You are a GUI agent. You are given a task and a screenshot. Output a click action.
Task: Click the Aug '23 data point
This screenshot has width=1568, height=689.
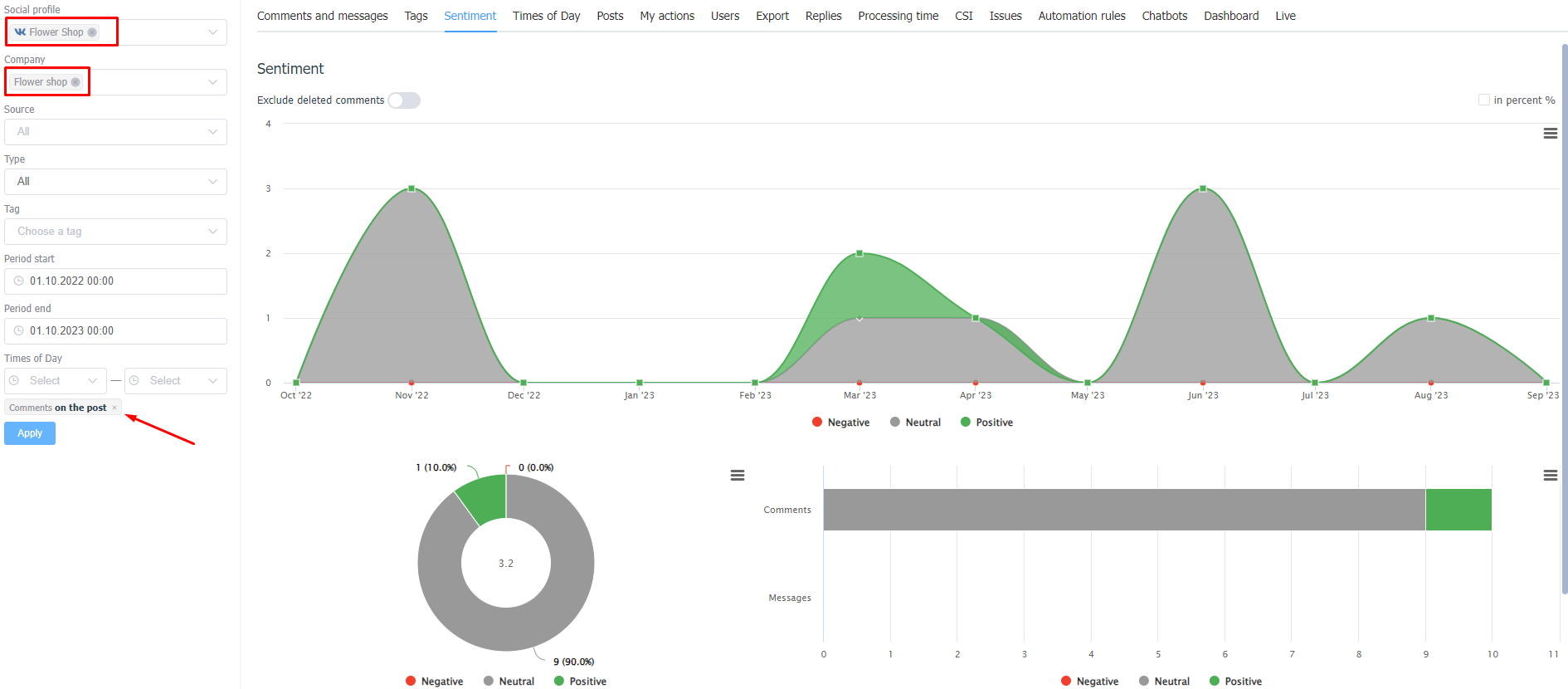pyautogui.click(x=1431, y=318)
